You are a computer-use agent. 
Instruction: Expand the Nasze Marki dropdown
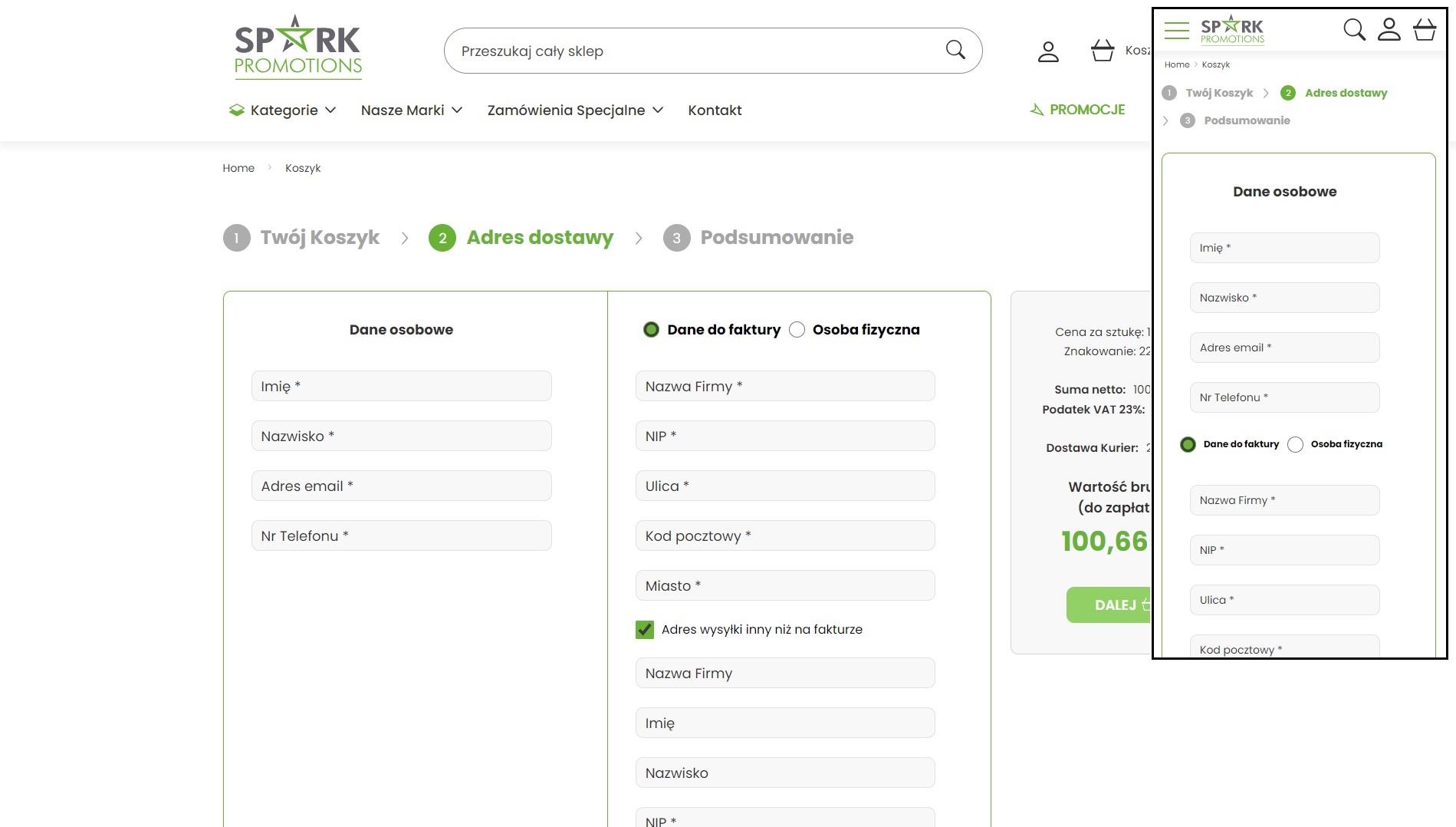coord(412,110)
